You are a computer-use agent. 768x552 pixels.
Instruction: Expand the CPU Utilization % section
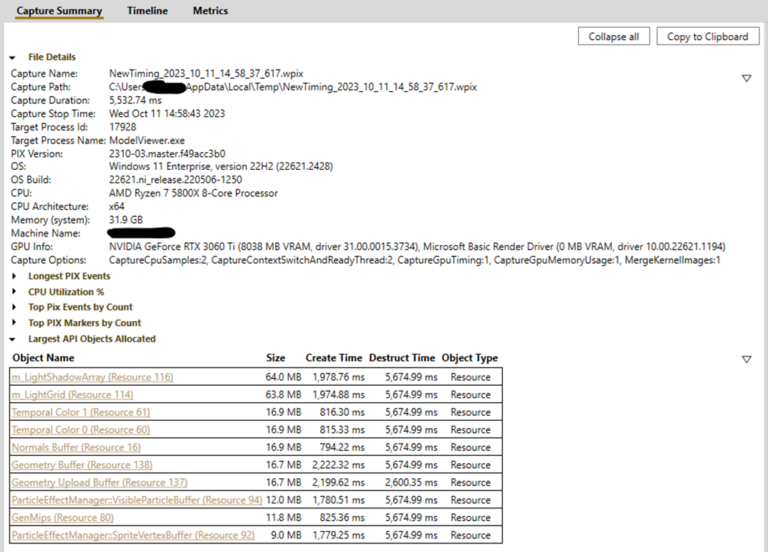pyautogui.click(x=14, y=292)
